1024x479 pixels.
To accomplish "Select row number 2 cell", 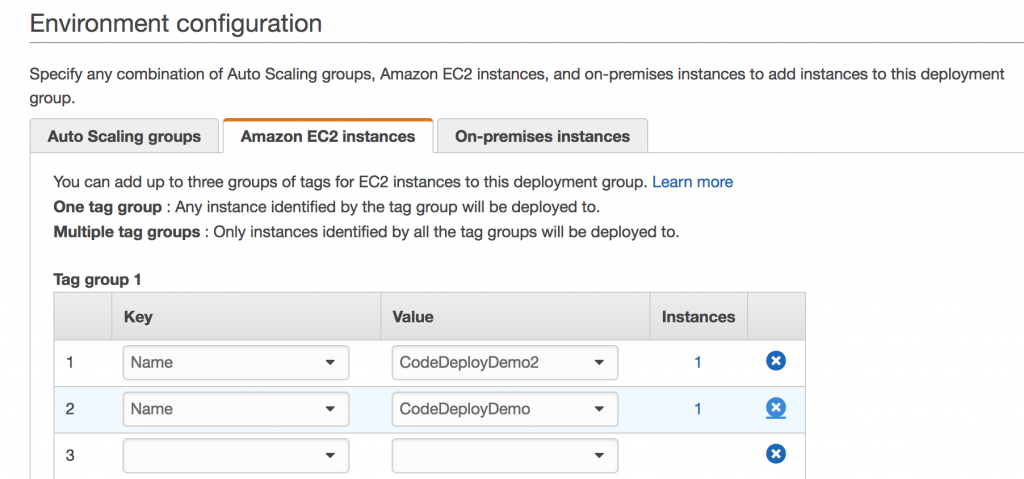I will (x=70, y=409).
